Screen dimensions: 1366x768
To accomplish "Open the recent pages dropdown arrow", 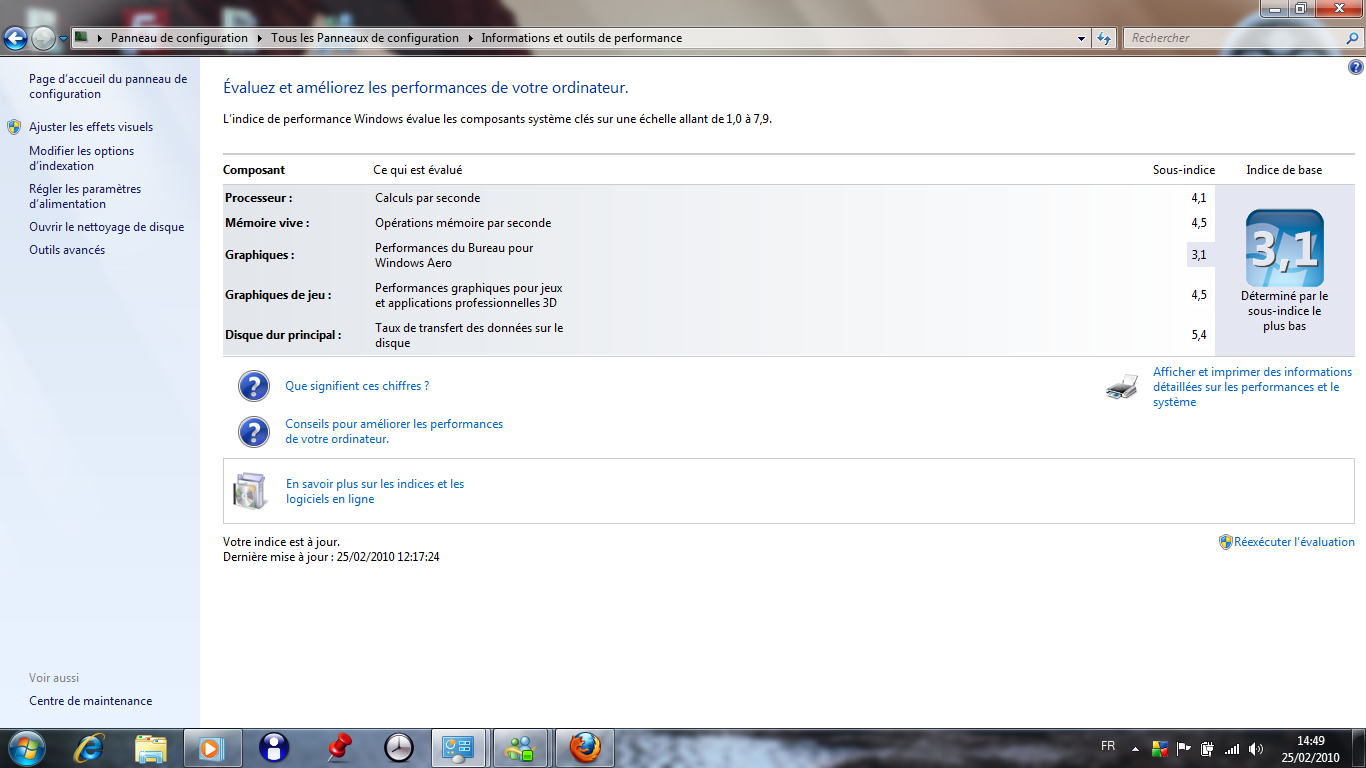I will pos(63,39).
